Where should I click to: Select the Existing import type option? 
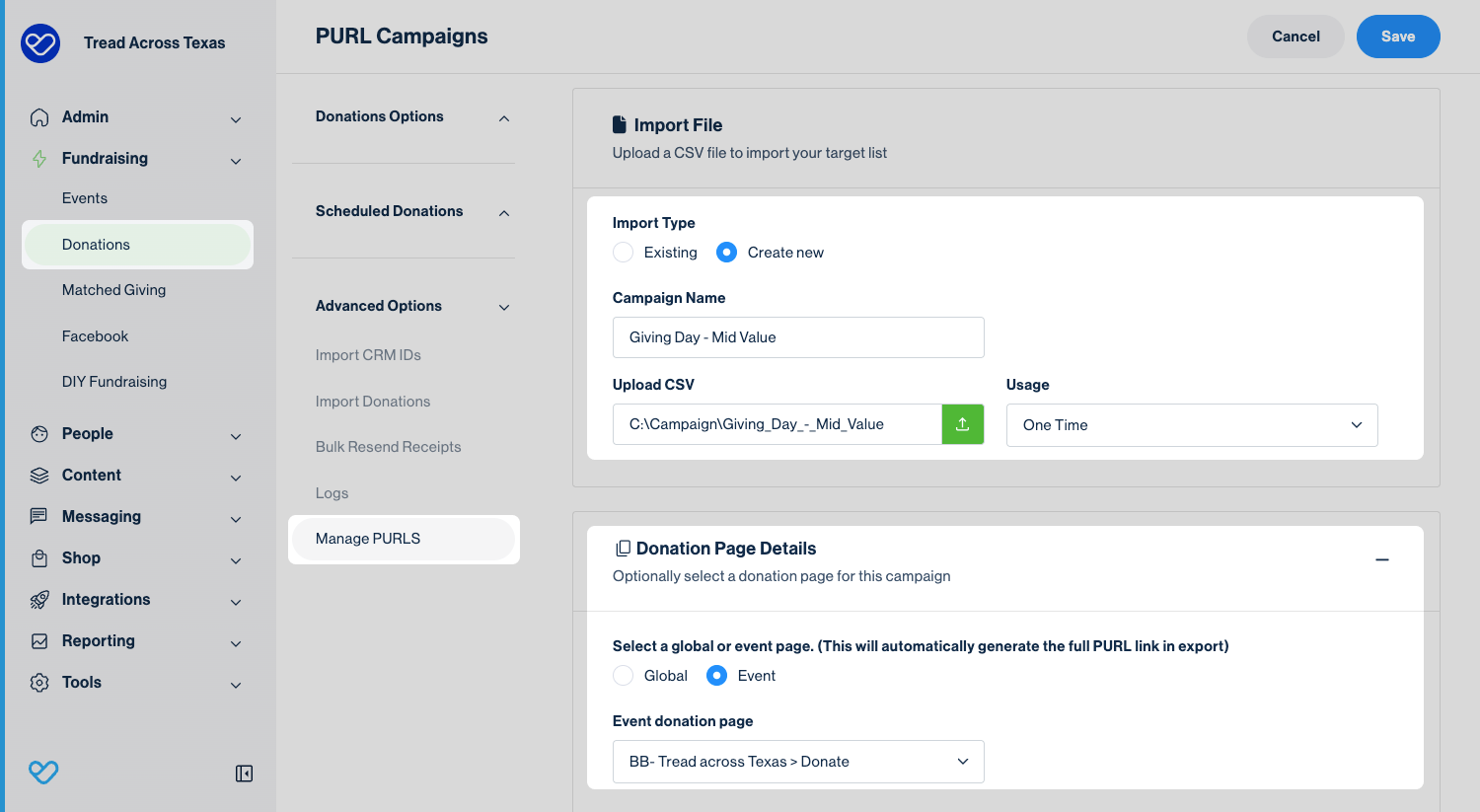(624, 253)
